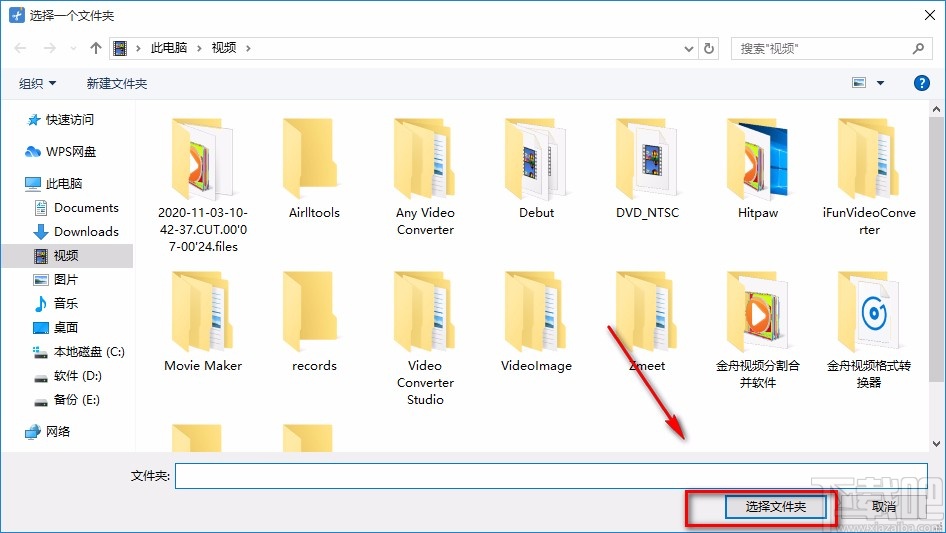Select the DVD_NTSC folder
The image size is (946, 533).
coord(647,169)
